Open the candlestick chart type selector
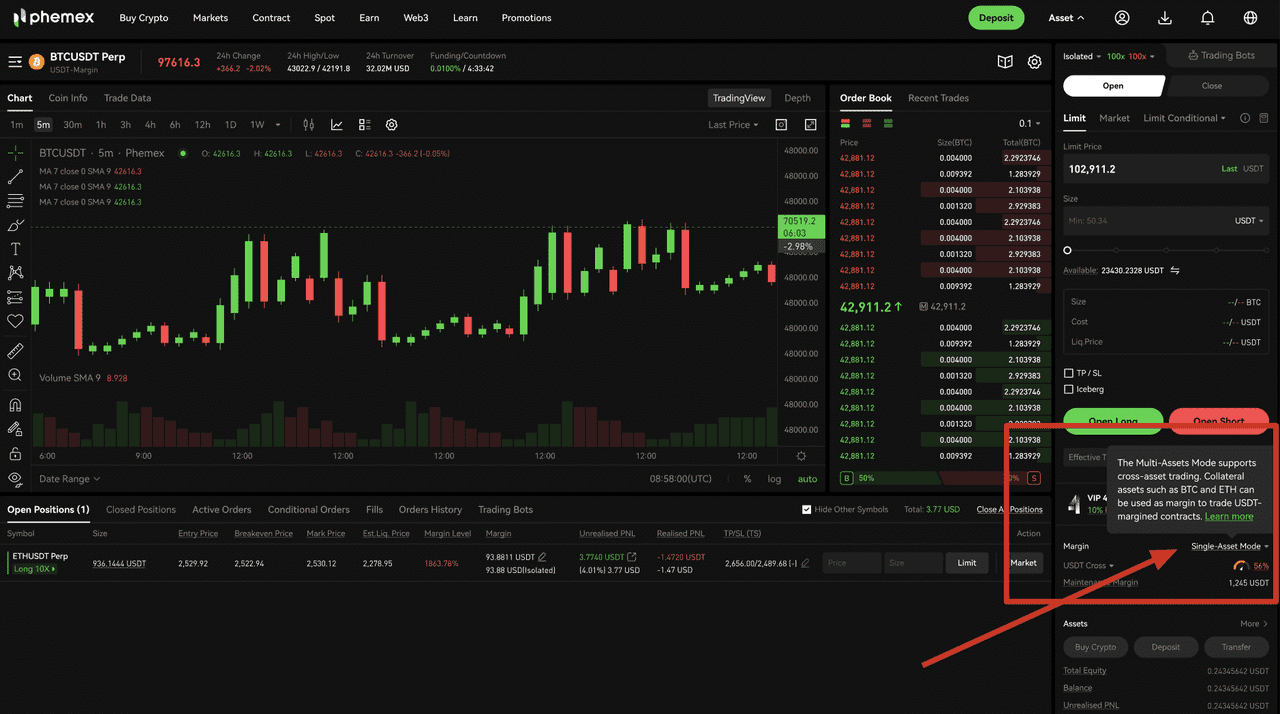Screen dimensions: 1280x714 309,125
